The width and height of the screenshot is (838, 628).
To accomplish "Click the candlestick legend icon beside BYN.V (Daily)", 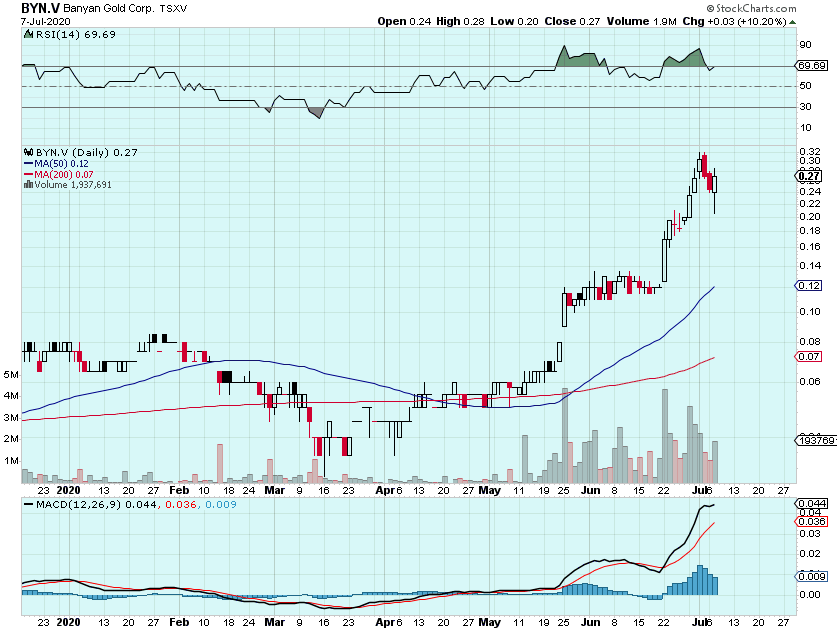I will tap(29, 152).
